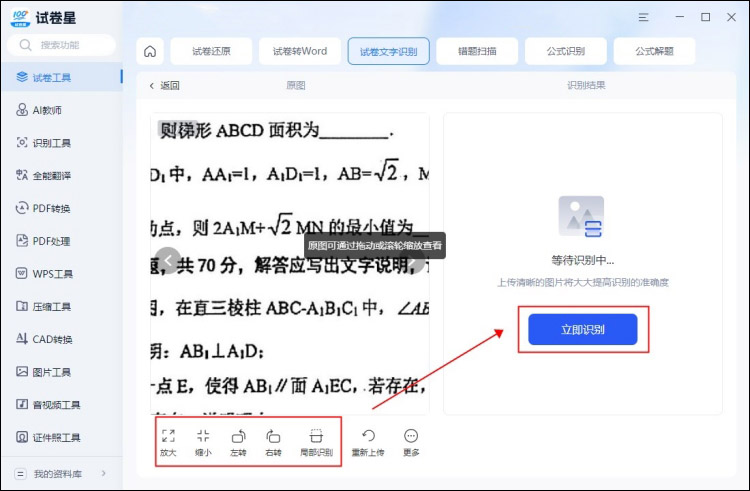Switch to 试卷转Word tab

300,51
